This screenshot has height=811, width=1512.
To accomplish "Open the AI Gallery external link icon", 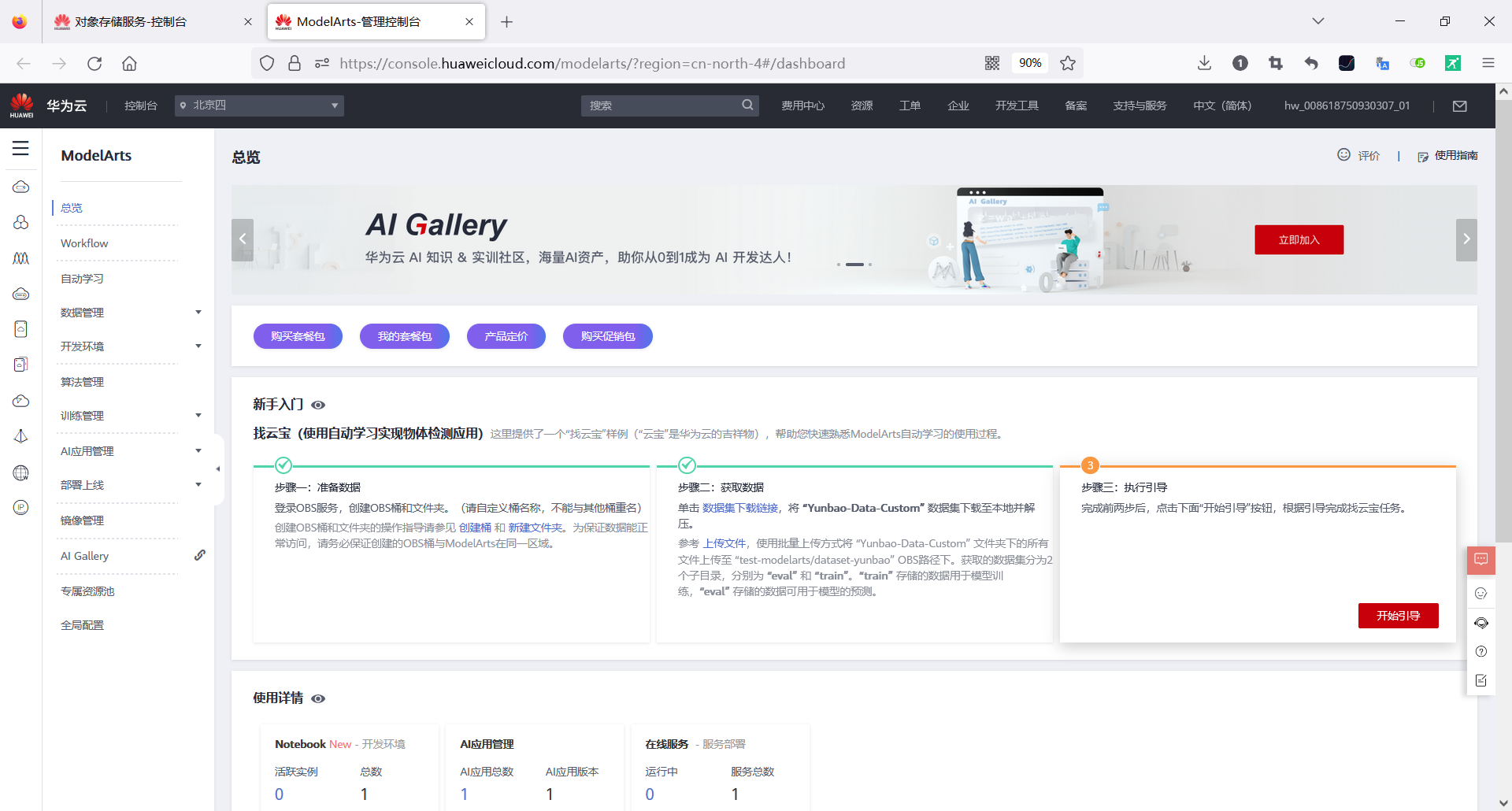I will click(x=200, y=555).
